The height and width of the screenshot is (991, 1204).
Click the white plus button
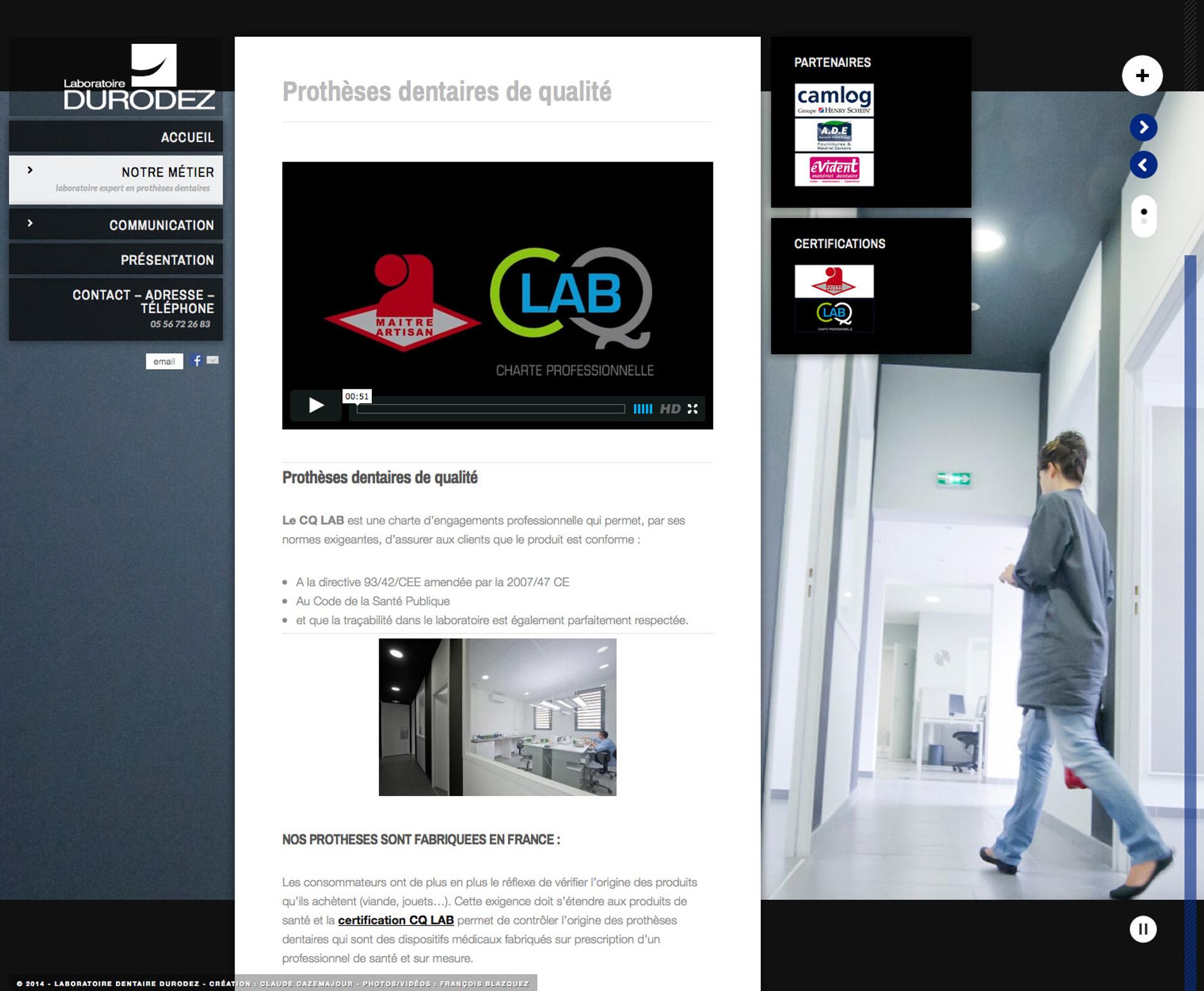pos(1142,76)
